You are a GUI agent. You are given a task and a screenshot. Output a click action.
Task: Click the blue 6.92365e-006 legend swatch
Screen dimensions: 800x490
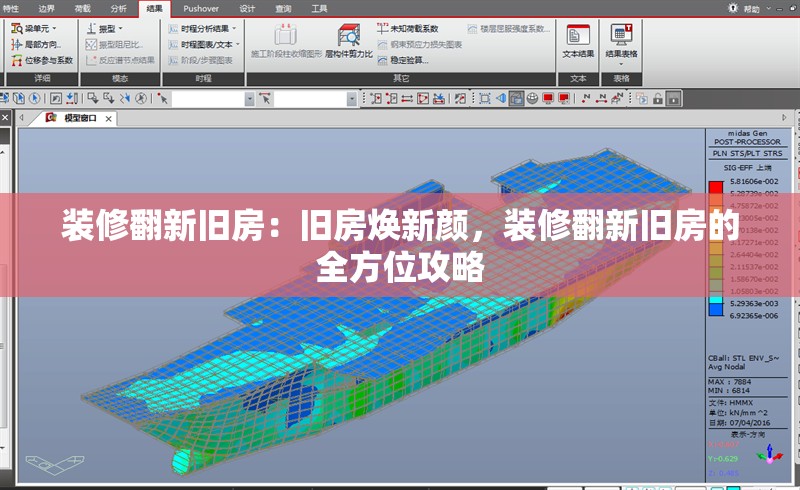[x=716, y=310]
